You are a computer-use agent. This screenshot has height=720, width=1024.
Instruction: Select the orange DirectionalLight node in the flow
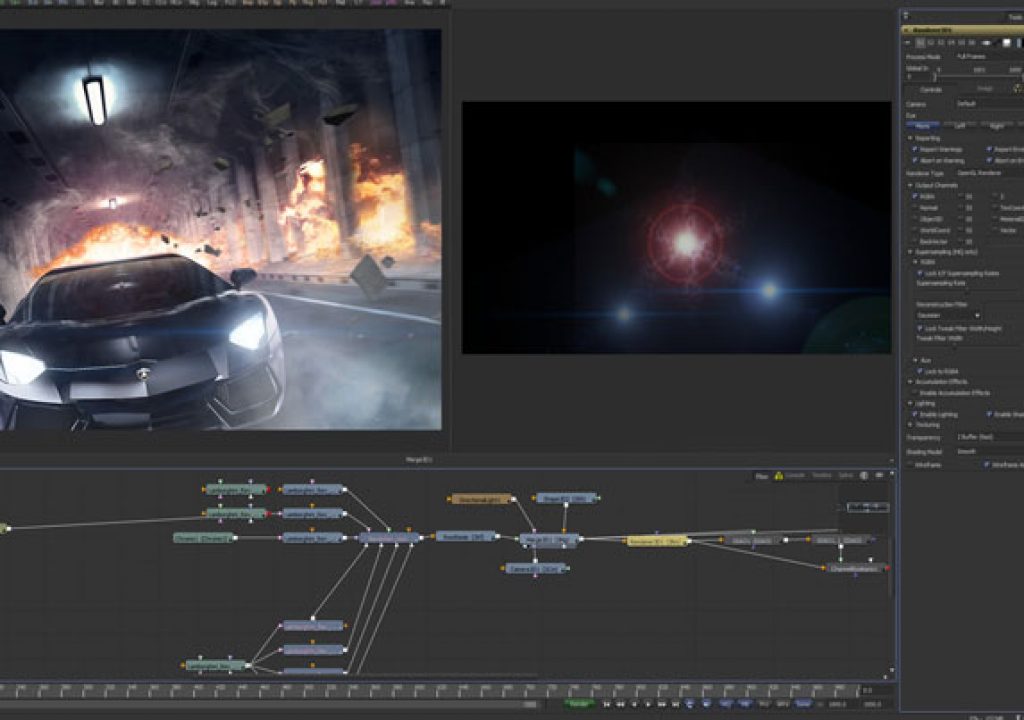coord(481,499)
